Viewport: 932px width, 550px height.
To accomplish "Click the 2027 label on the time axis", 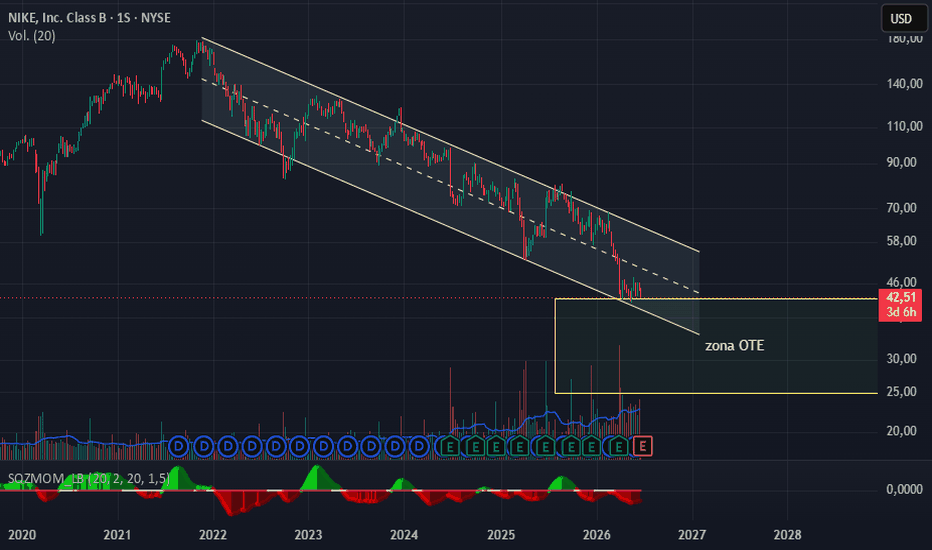I will click(x=692, y=535).
